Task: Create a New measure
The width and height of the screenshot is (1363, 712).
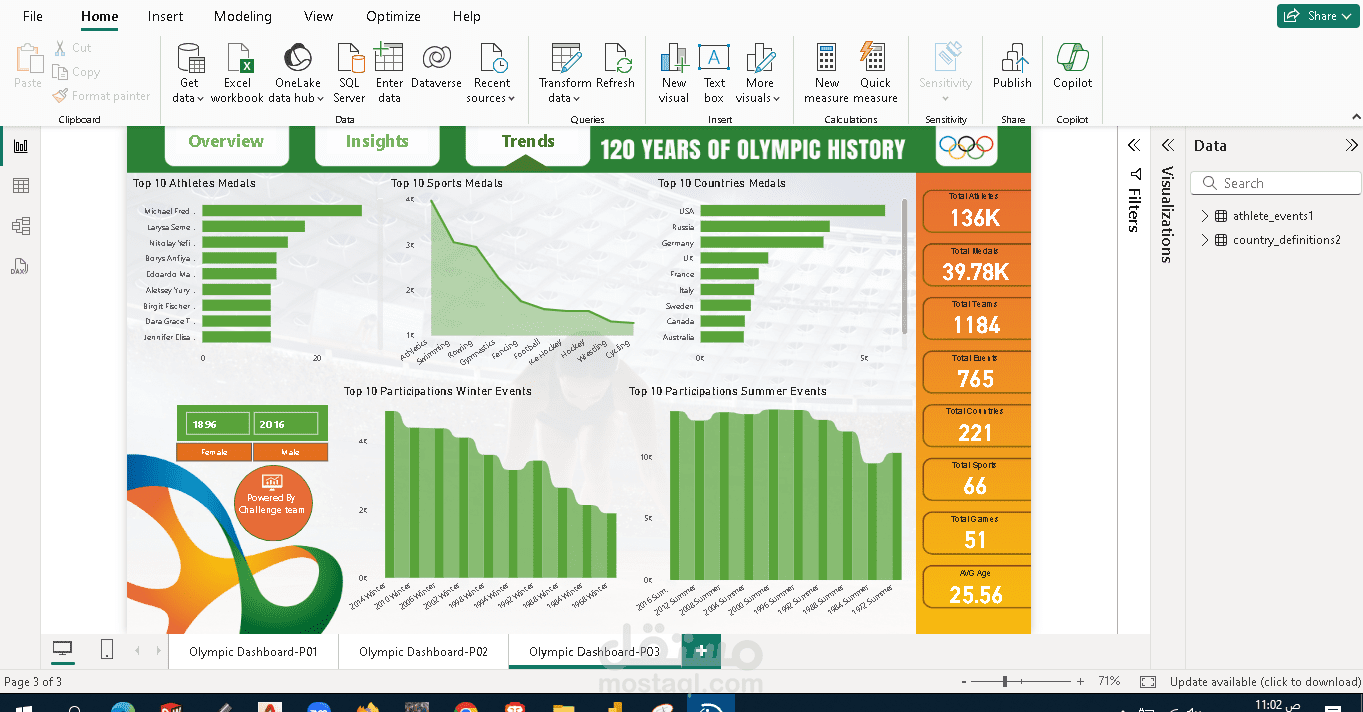Action: click(x=826, y=73)
